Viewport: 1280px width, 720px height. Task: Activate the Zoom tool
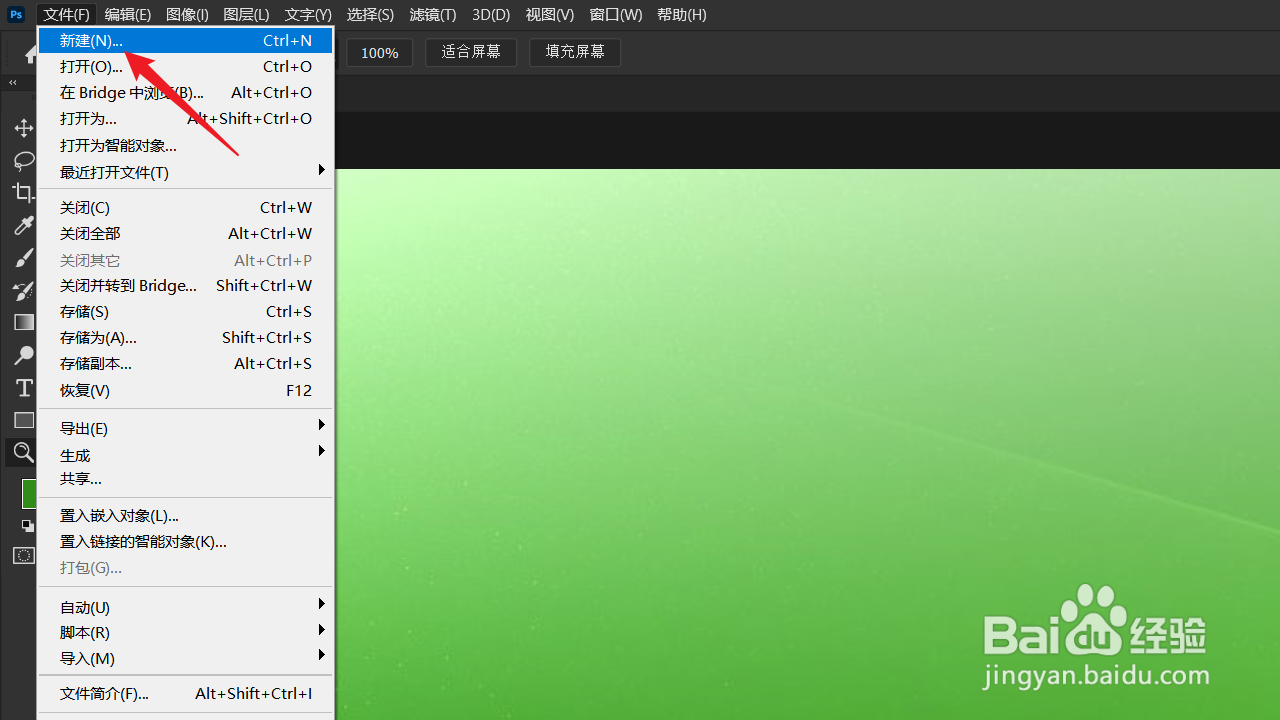24,452
